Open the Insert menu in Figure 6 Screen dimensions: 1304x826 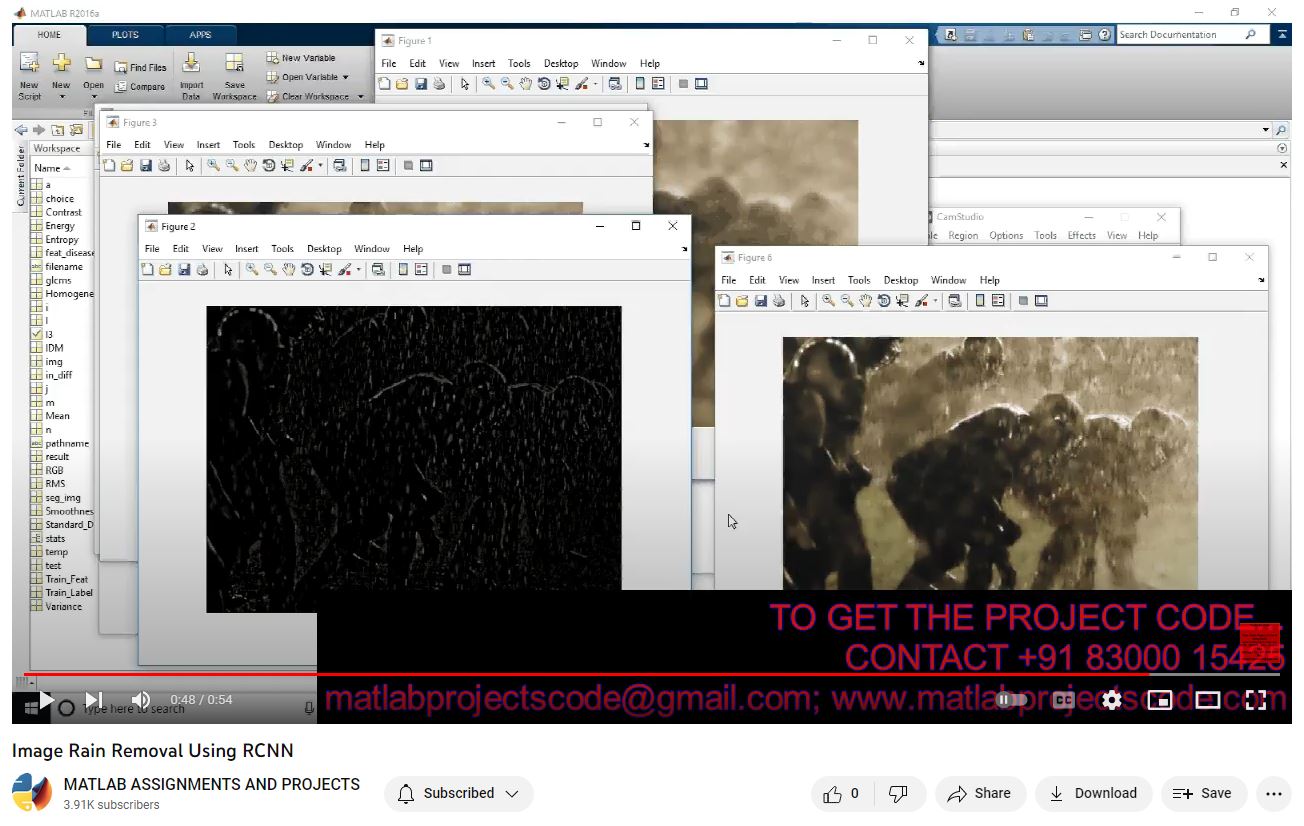tap(823, 280)
